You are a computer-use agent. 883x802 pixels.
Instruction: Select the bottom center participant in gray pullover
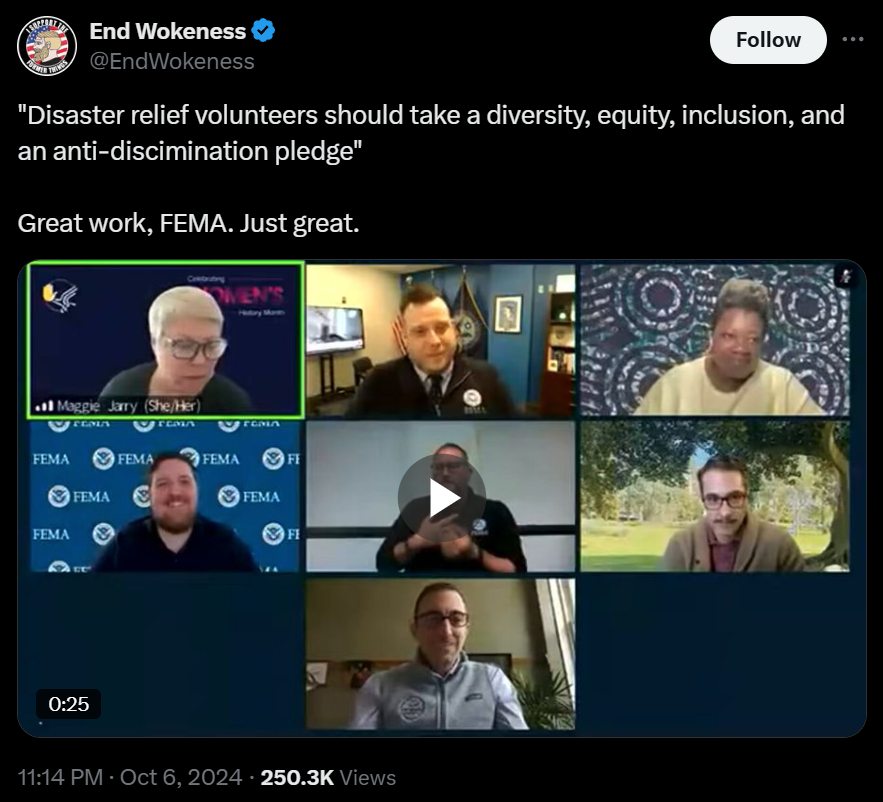pyautogui.click(x=441, y=654)
